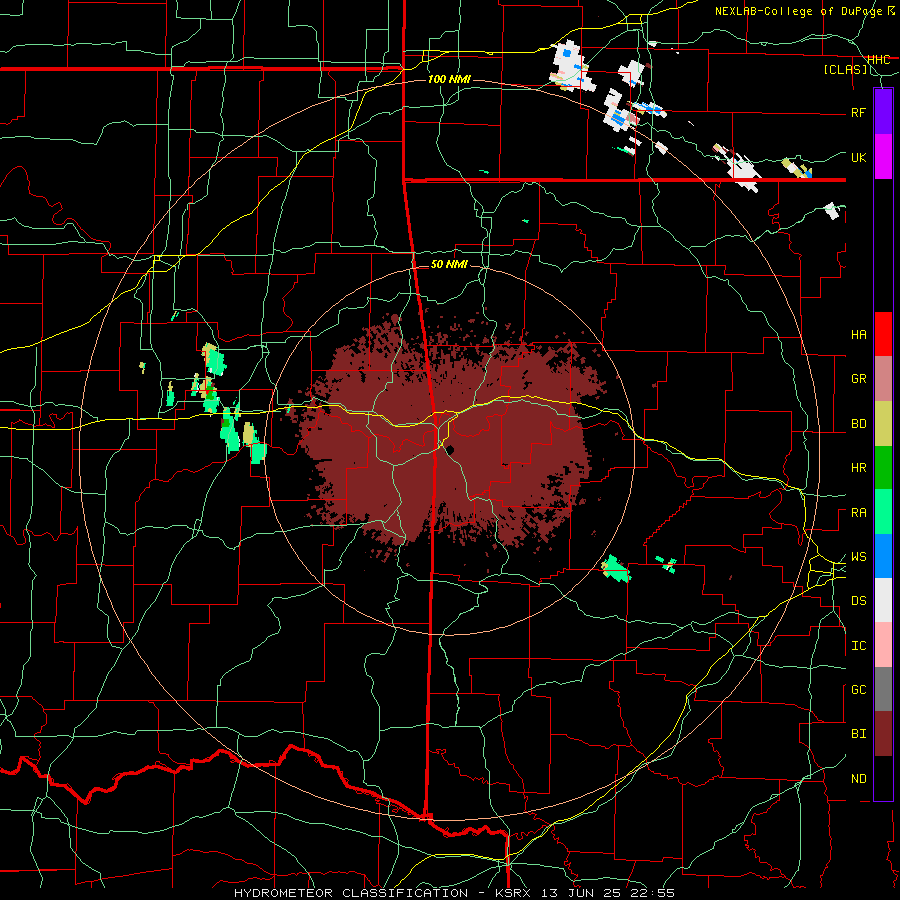
Task: Select the BD yellow legend swatch
Action: (x=883, y=424)
